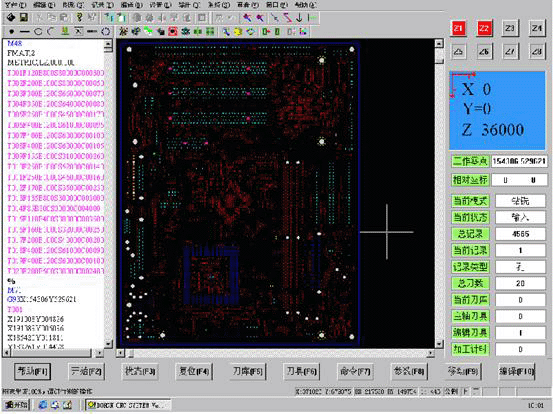Click the code list scroll-down arrow
This screenshot has width=553, height=414.
click(108, 343)
